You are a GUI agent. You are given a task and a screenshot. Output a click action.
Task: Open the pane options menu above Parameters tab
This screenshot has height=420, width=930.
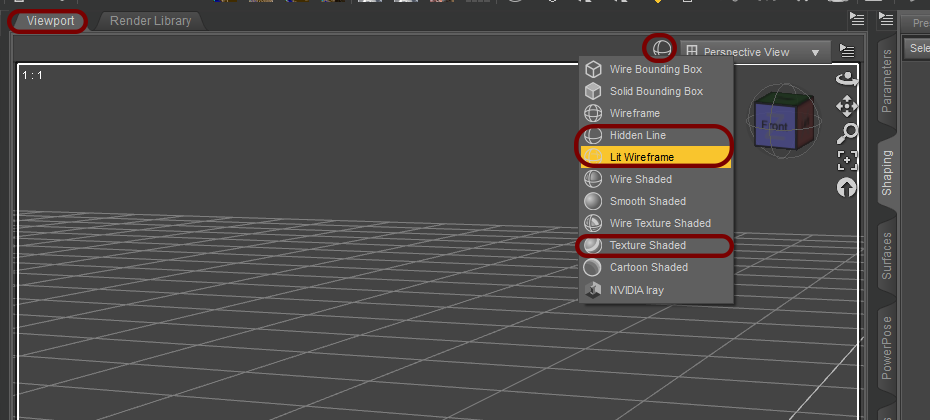pyautogui.click(x=886, y=20)
